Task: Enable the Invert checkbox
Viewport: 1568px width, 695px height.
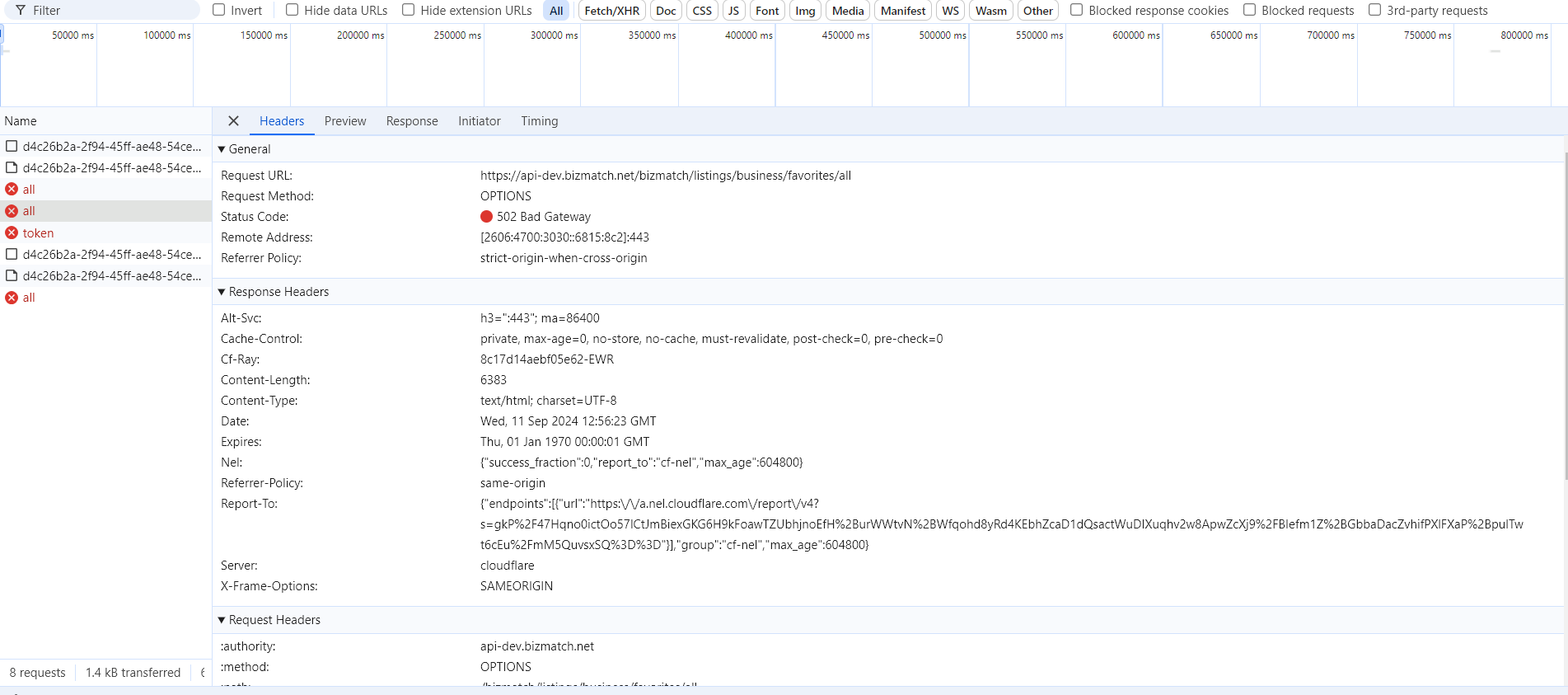Action: tap(219, 10)
